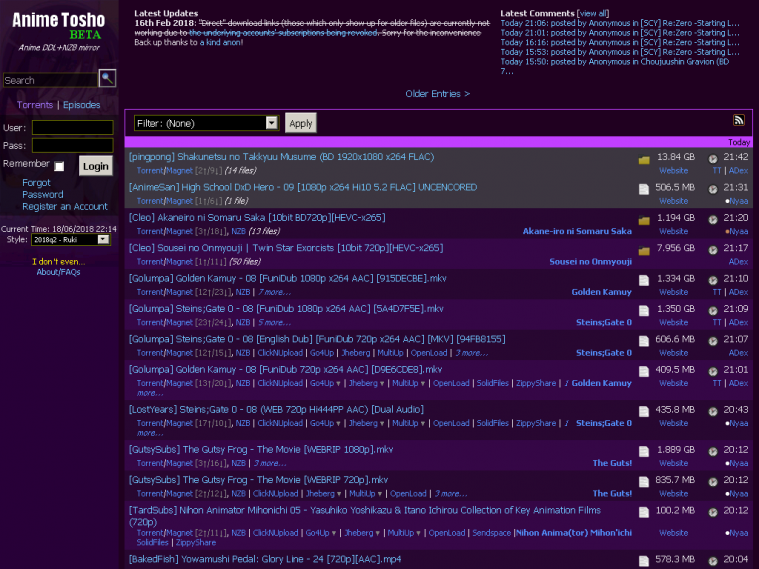Click clock icon beside 21:01 timestamp
This screenshot has width=759, height=569.
pyautogui.click(x=713, y=371)
